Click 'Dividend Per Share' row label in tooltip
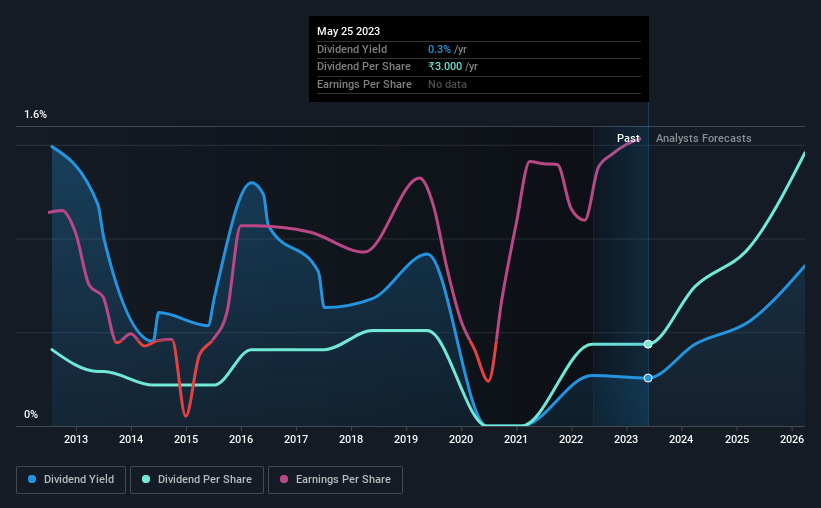 [x=364, y=67]
